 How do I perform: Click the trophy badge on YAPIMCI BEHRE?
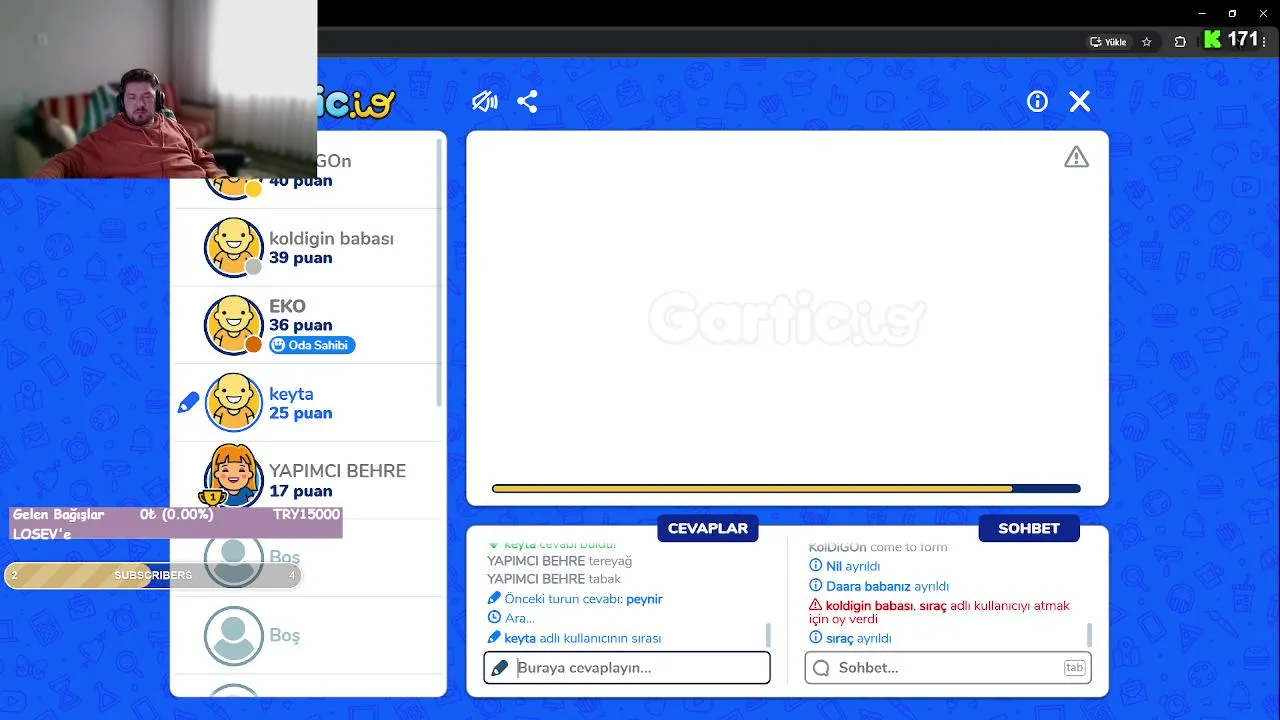pyautogui.click(x=212, y=497)
